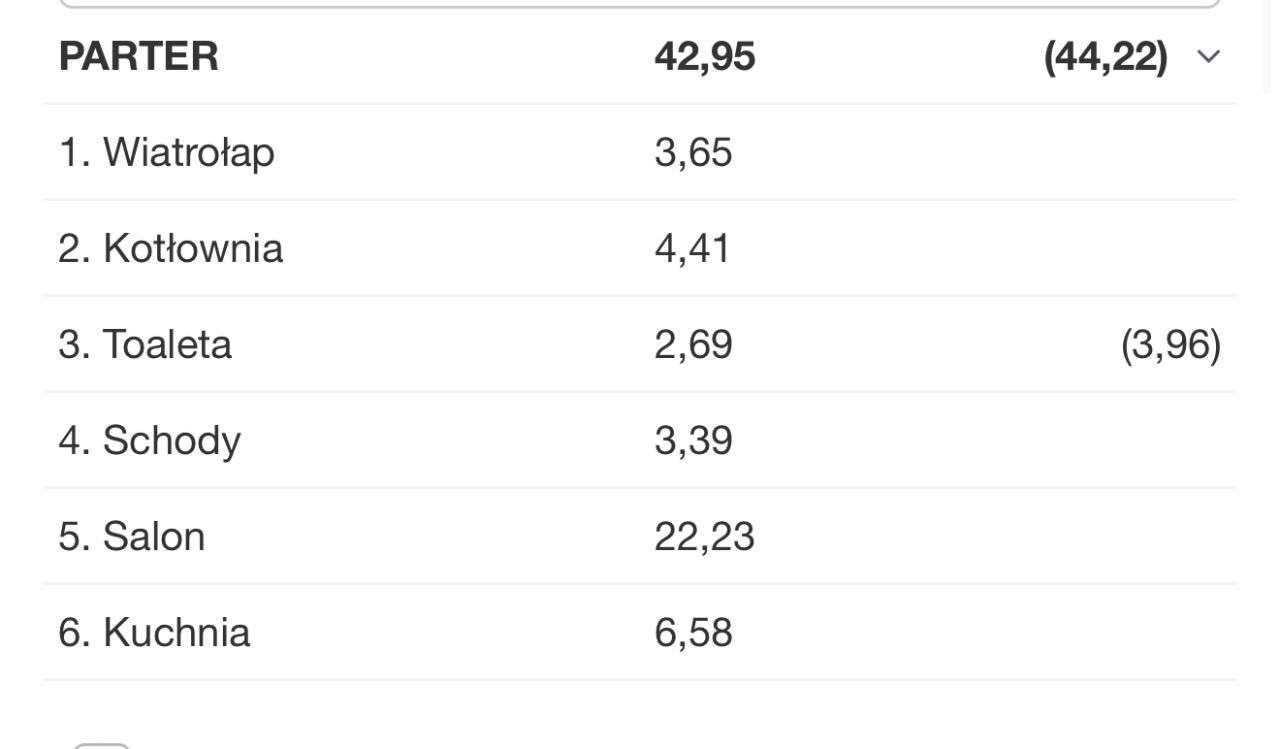Click the Kuchnia area 6,58

click(x=693, y=633)
